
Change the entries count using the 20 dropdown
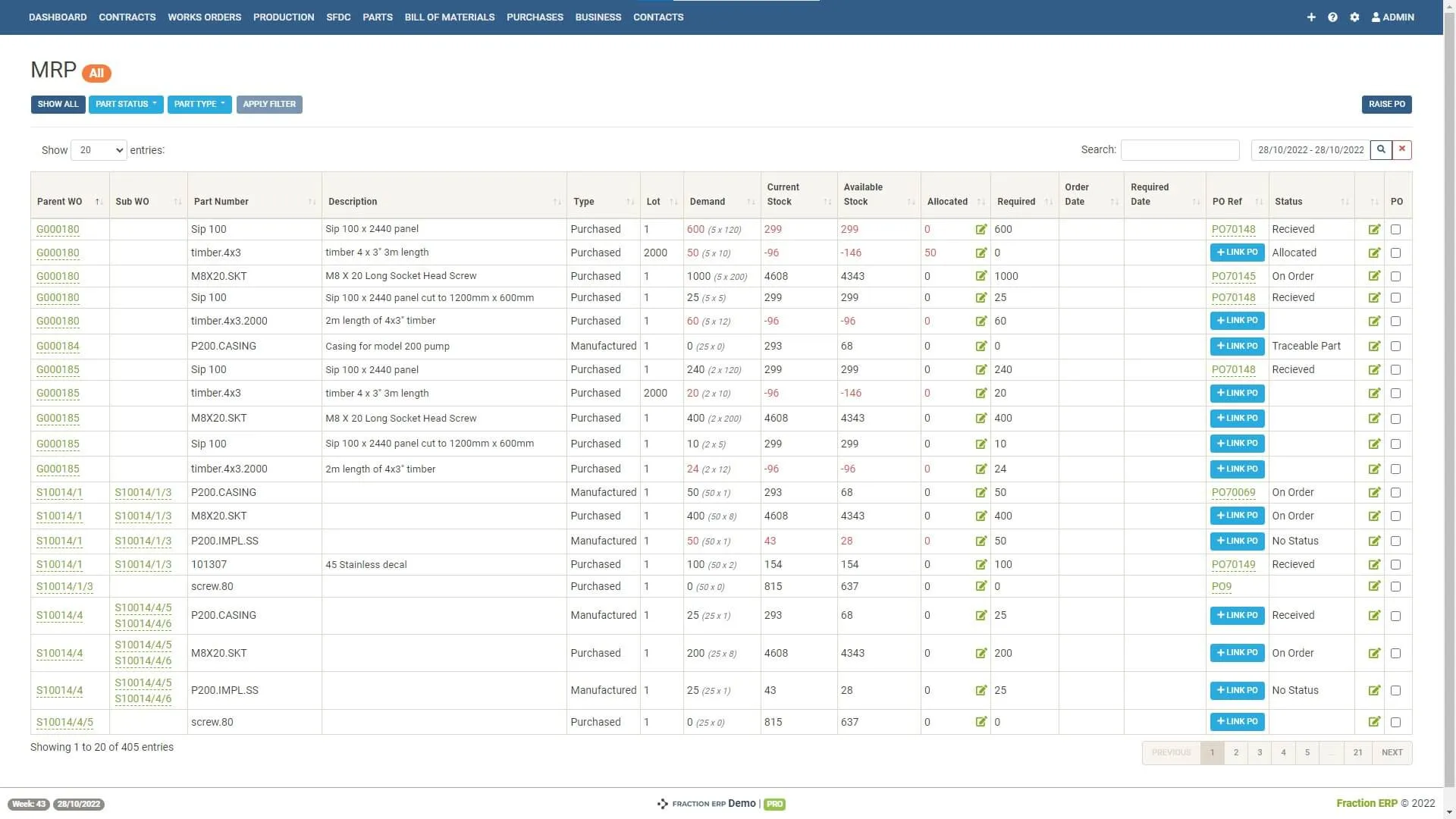[98, 149]
